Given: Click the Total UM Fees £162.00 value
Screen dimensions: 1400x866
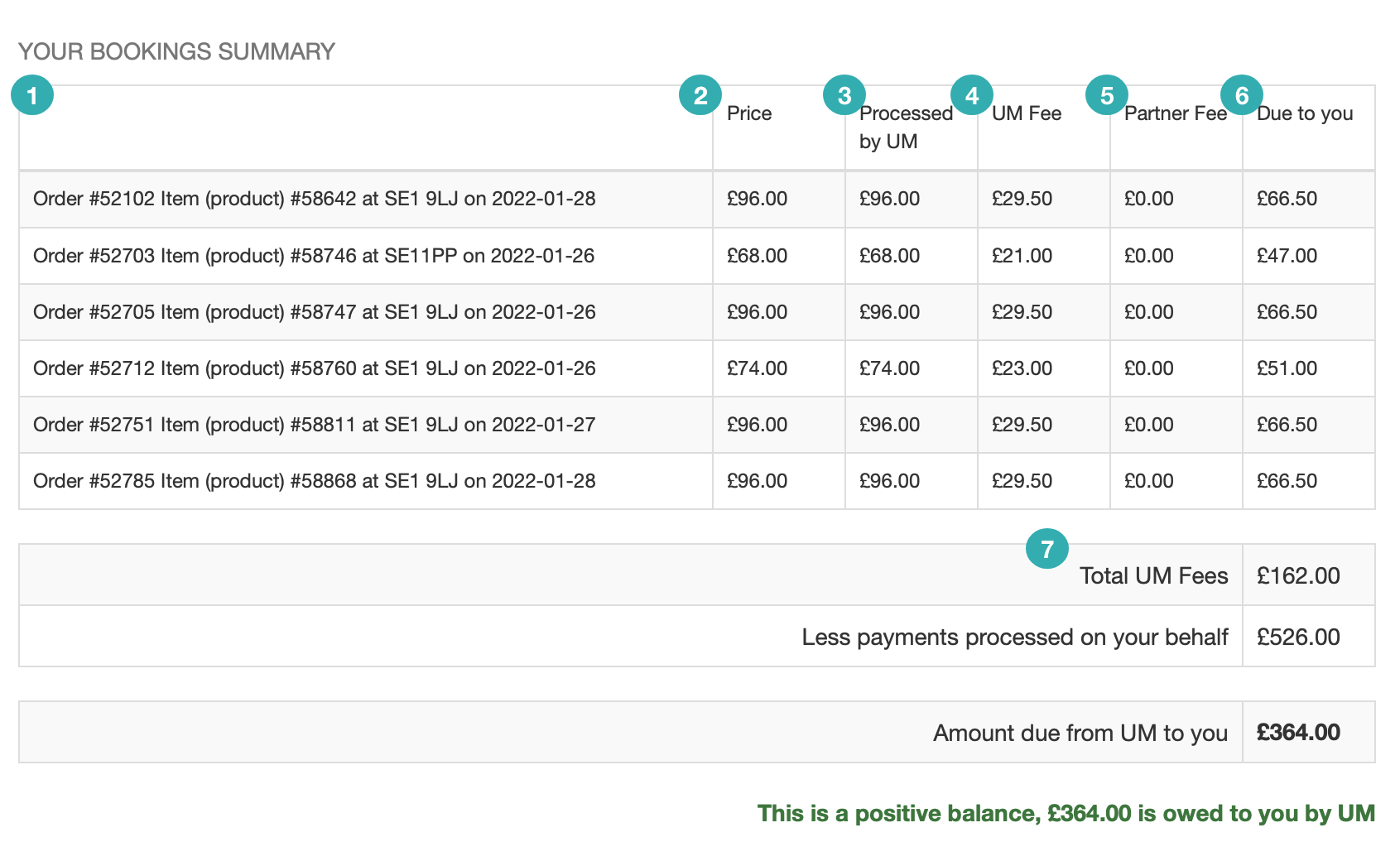Looking at the screenshot, I should tap(1297, 575).
